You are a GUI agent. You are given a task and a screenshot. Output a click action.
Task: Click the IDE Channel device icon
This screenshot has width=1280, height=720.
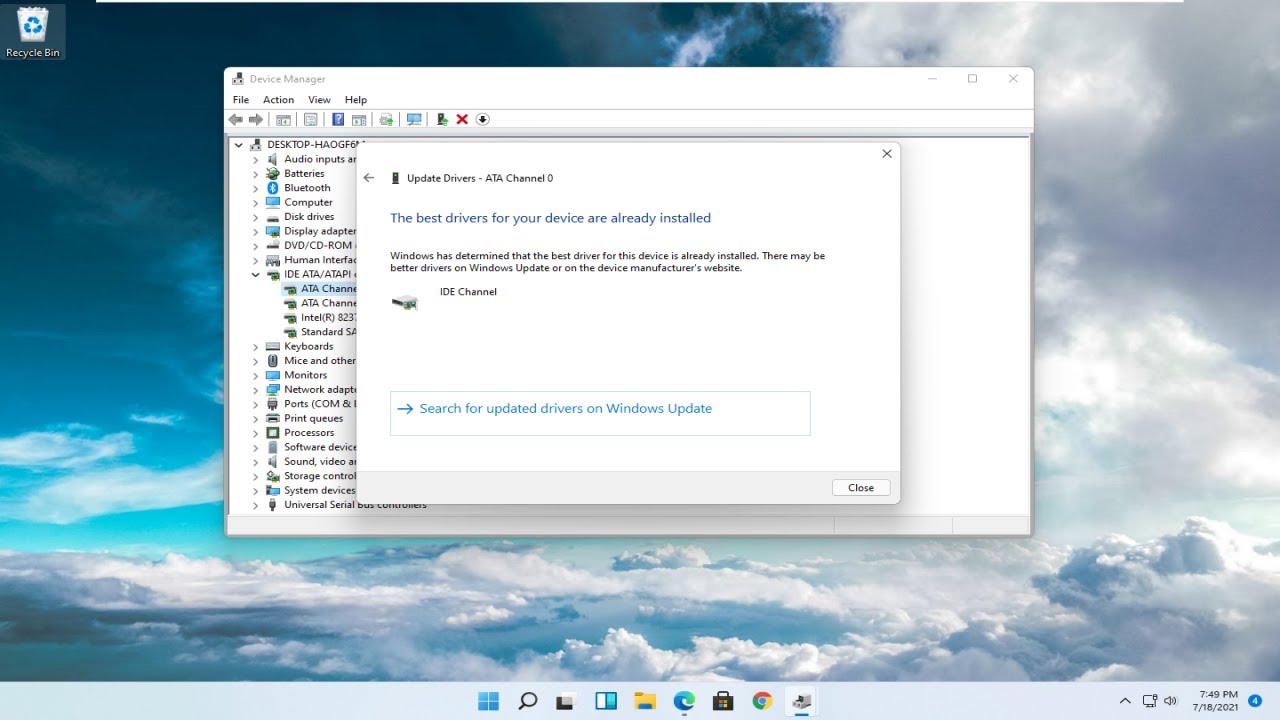(x=405, y=301)
